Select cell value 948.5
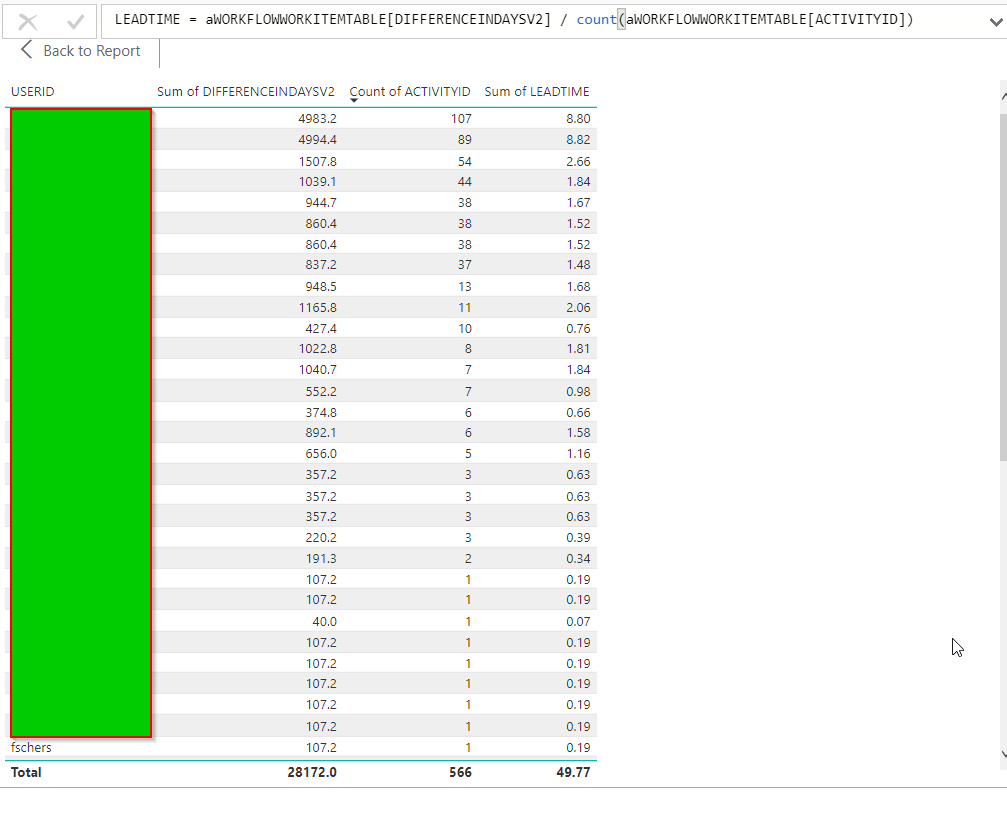 click(321, 286)
